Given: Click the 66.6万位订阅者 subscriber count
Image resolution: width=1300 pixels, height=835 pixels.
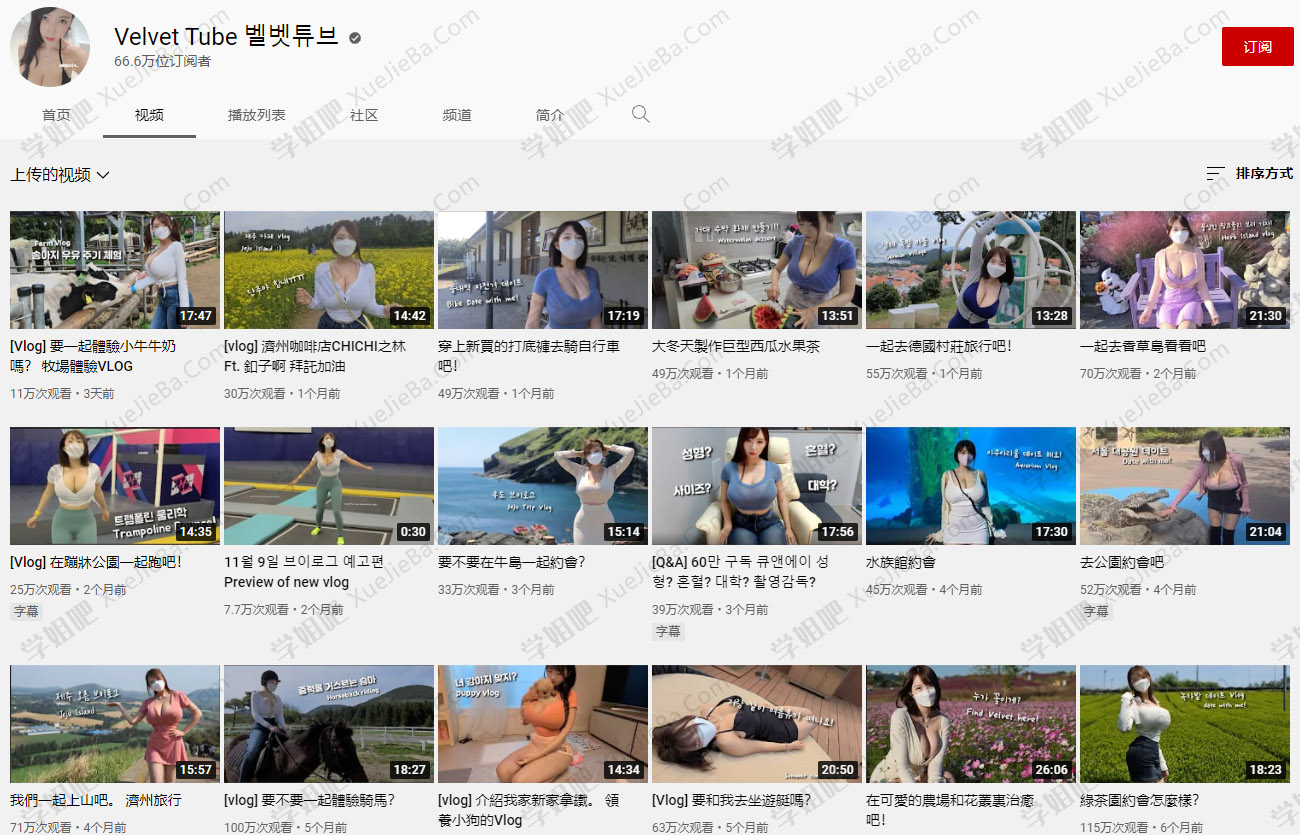Looking at the screenshot, I should click(162, 61).
